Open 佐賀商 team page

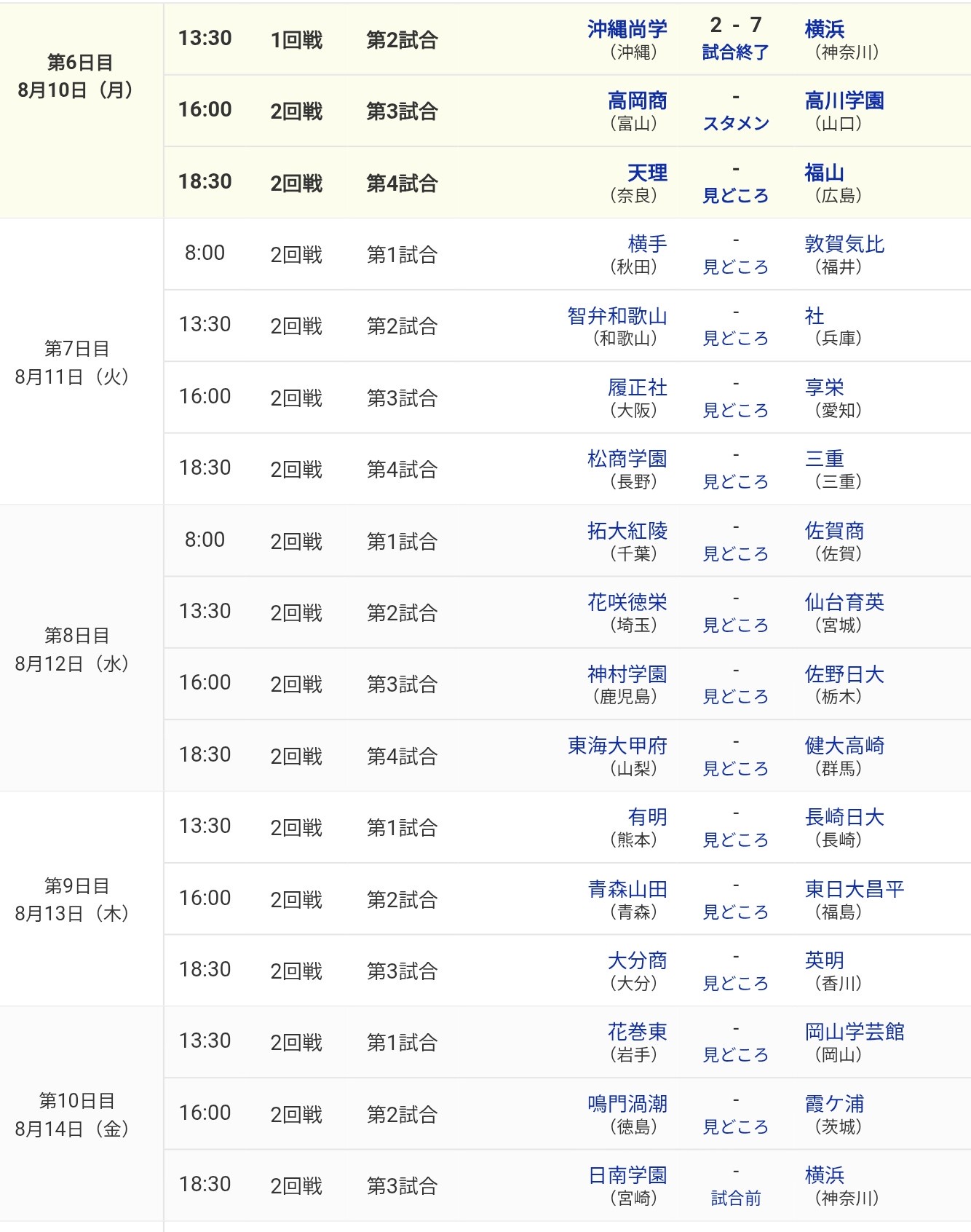834,531
